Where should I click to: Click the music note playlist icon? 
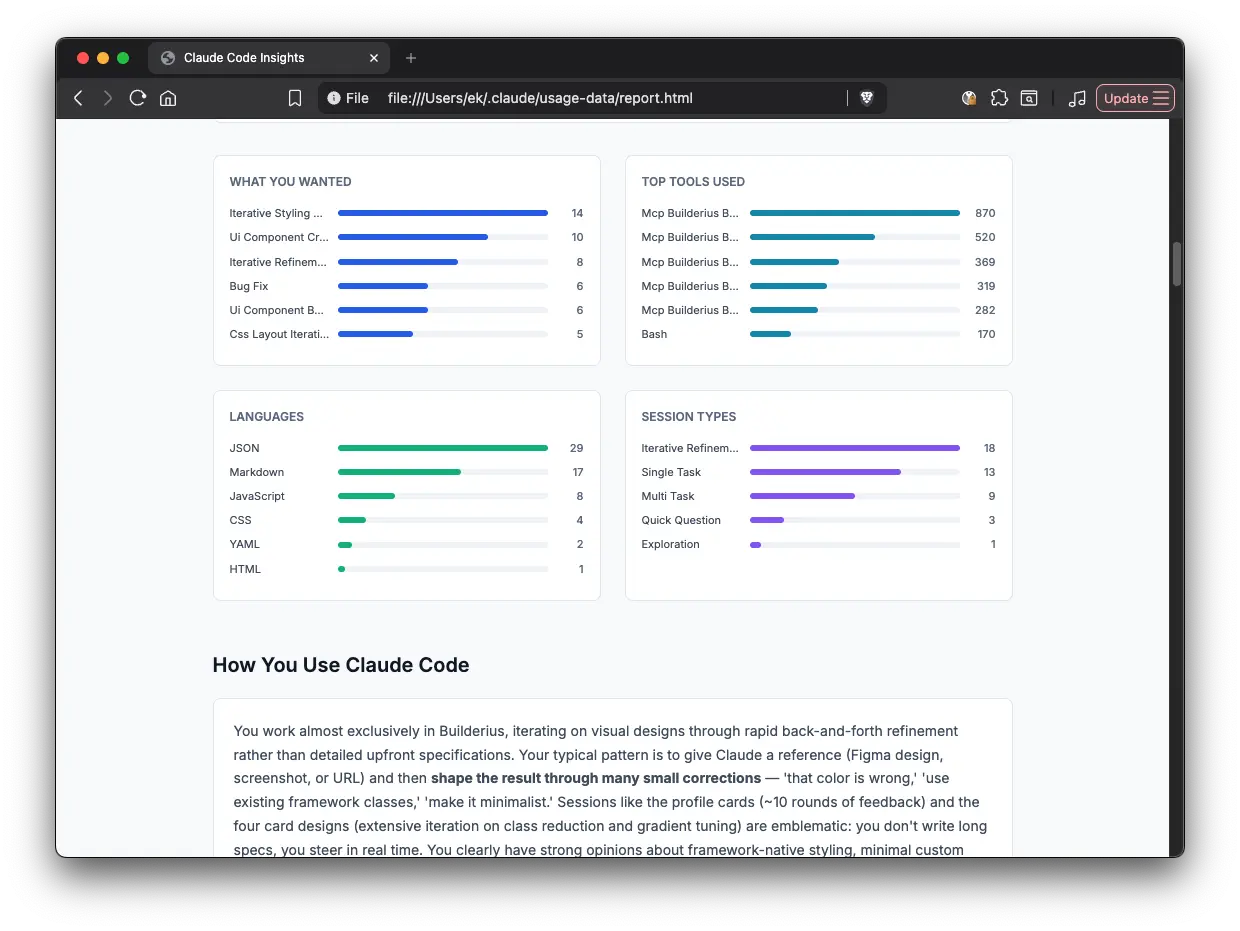pyautogui.click(x=1077, y=98)
